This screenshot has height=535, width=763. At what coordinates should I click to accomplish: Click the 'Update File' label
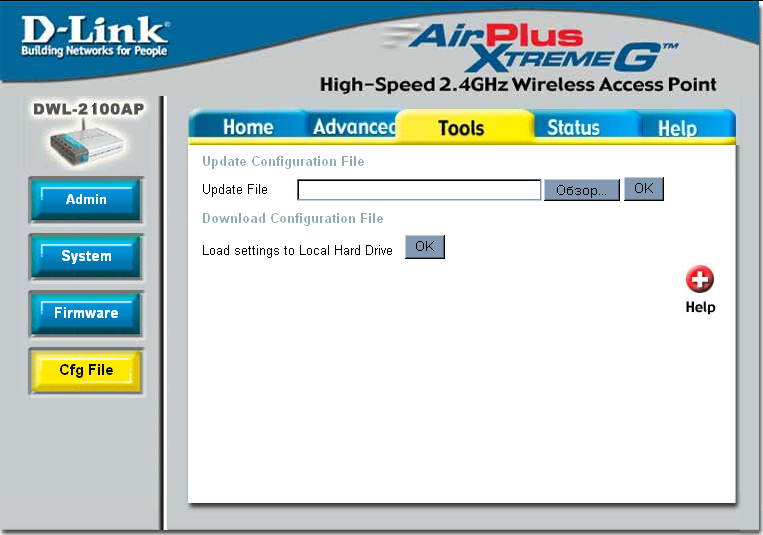[235, 189]
